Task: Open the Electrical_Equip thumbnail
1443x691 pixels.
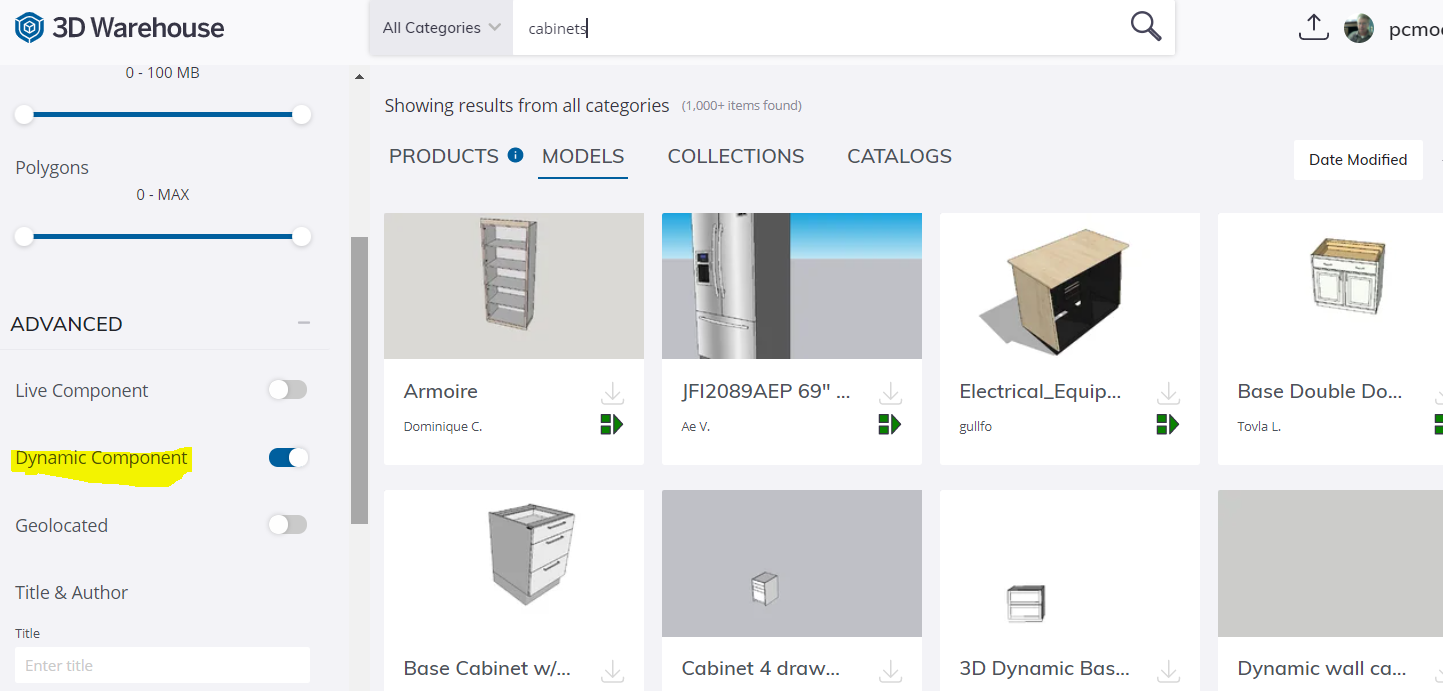Action: pyautogui.click(x=1070, y=286)
